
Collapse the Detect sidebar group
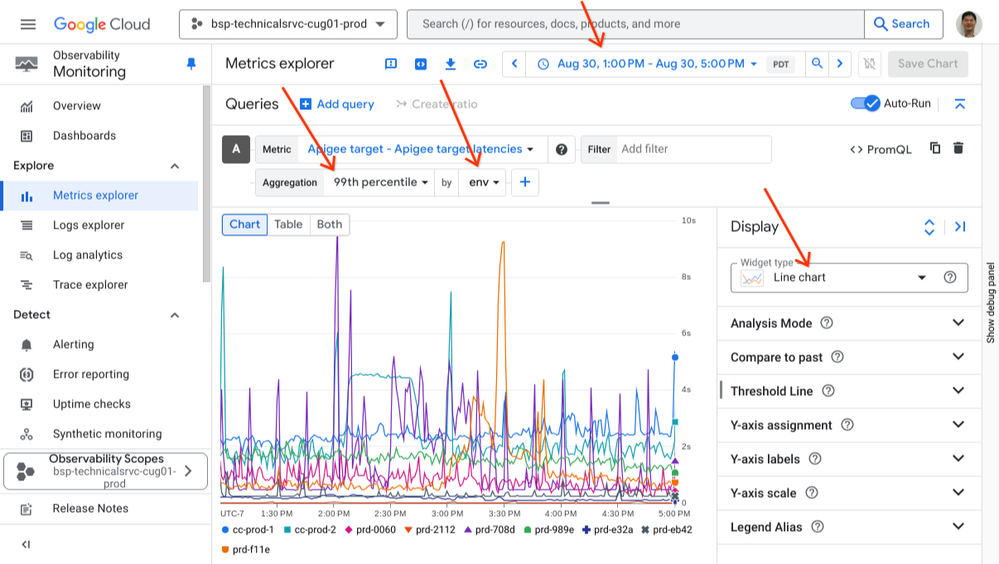click(175, 315)
